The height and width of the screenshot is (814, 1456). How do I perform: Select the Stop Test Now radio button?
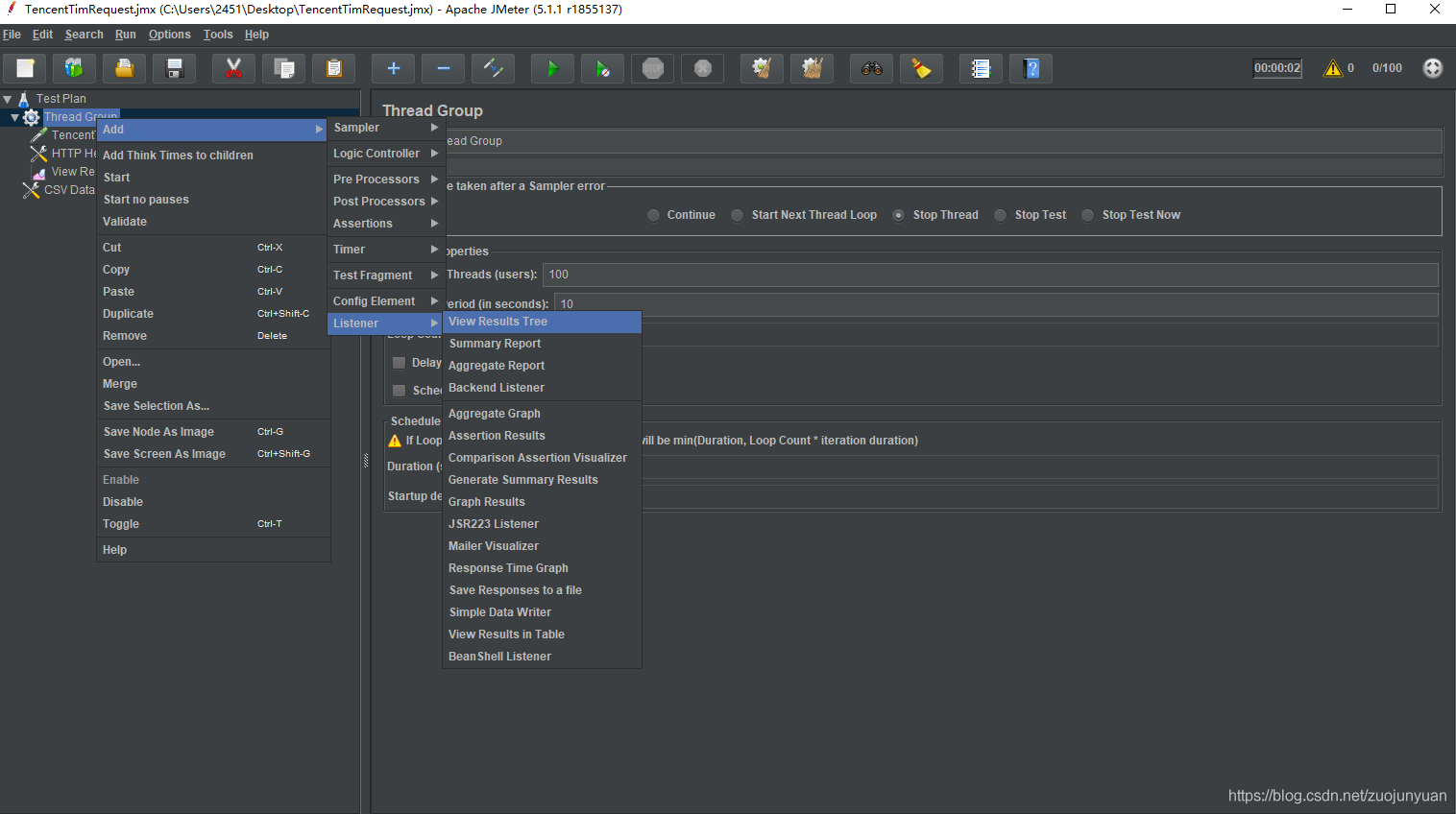[x=1087, y=215]
